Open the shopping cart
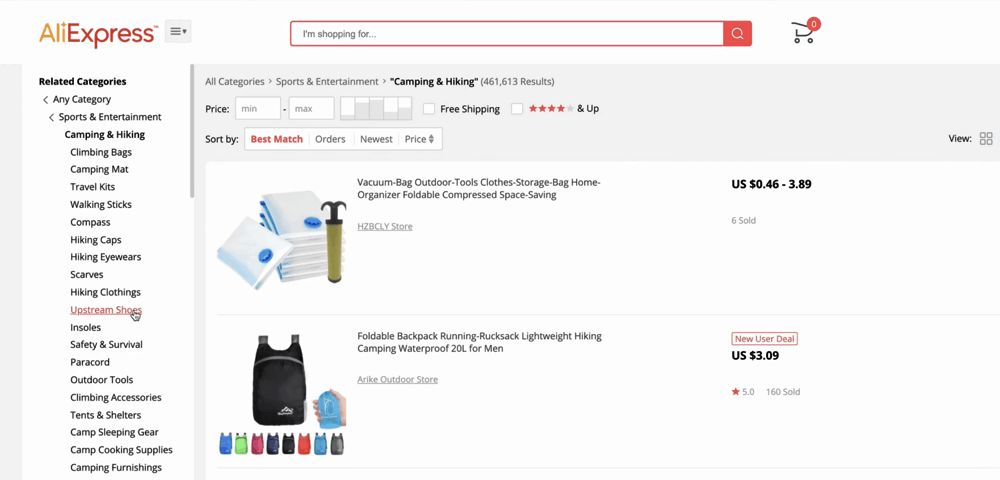Image resolution: width=1000 pixels, height=480 pixels. point(803,33)
